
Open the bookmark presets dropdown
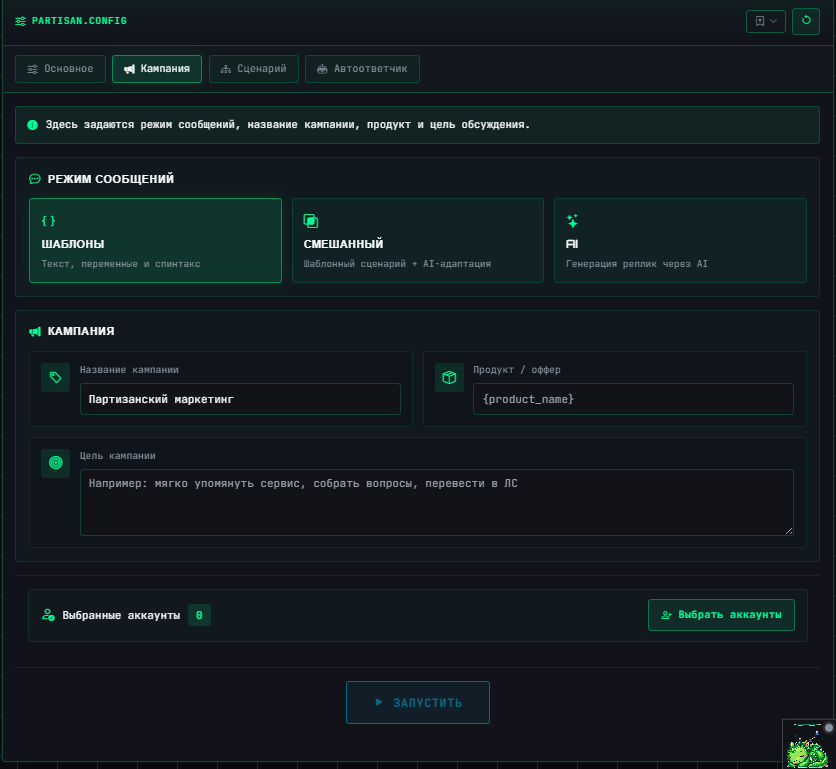(766, 21)
